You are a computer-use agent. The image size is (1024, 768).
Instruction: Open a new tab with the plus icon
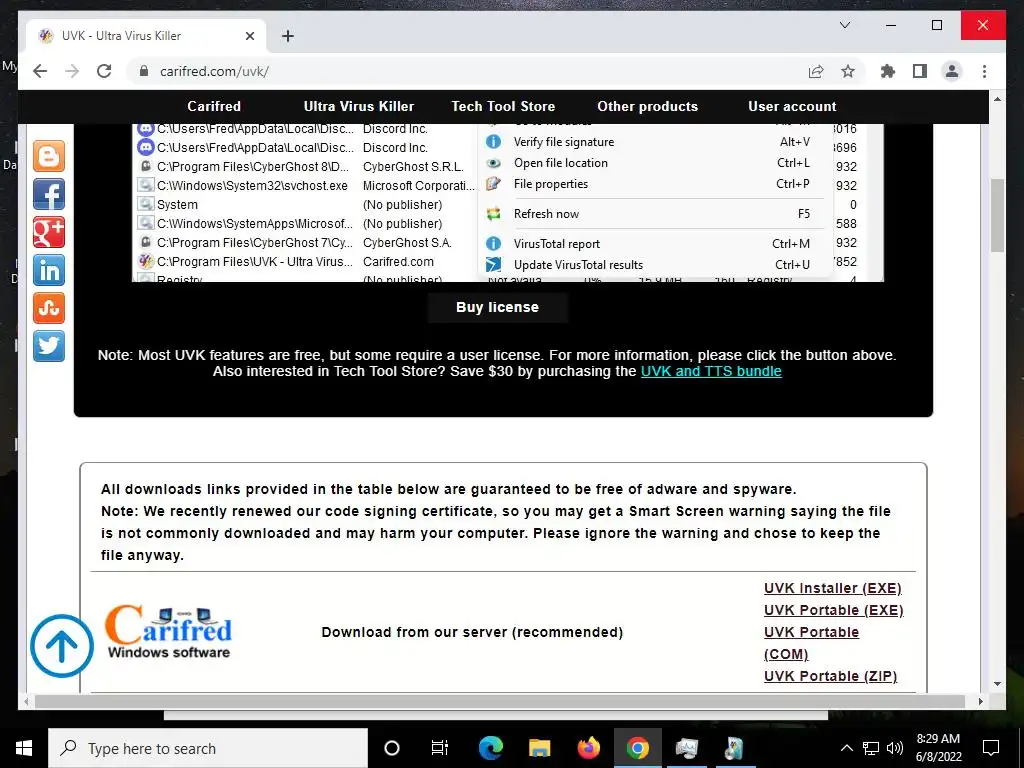pos(288,36)
